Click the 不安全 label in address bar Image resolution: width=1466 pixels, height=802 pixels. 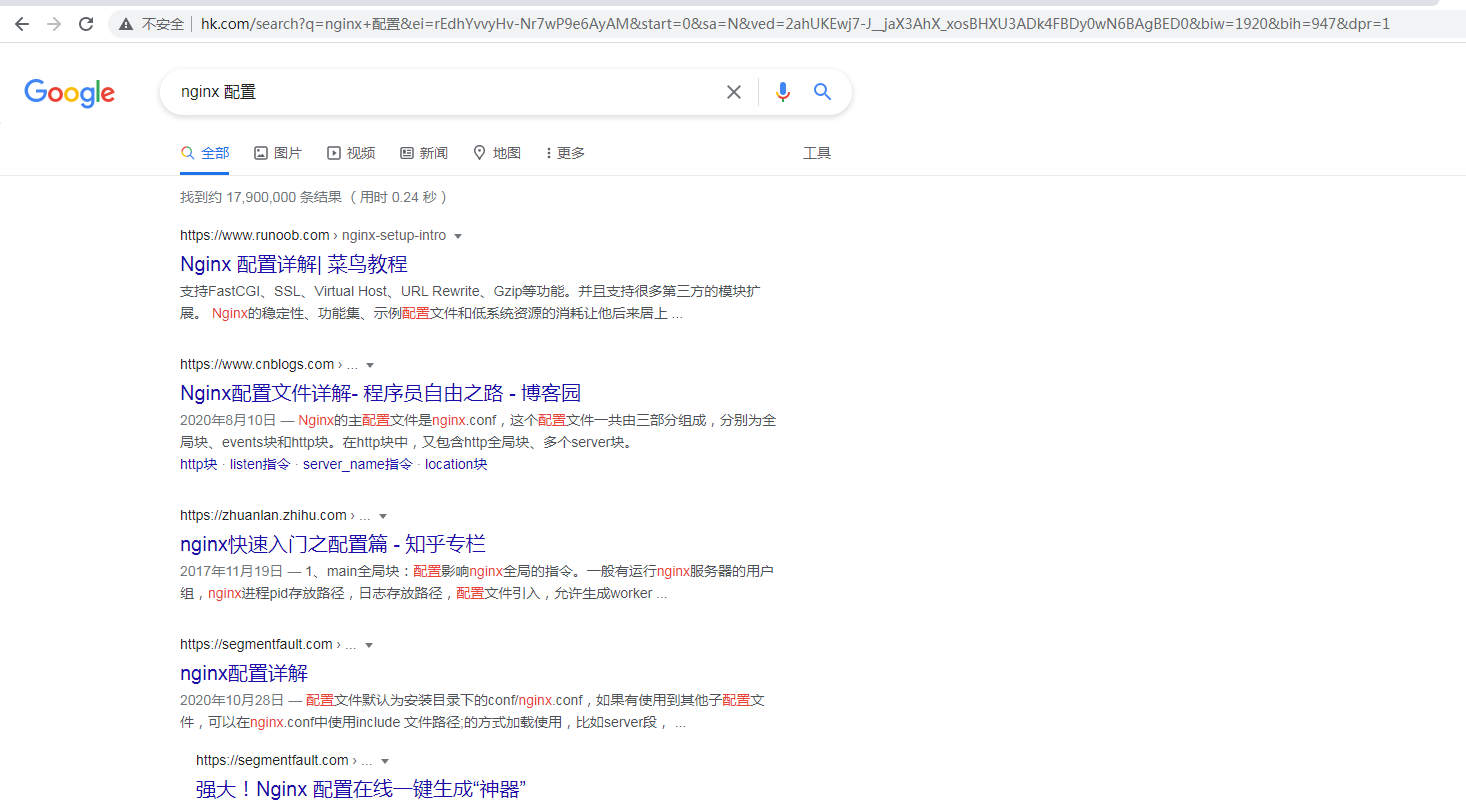pos(163,24)
